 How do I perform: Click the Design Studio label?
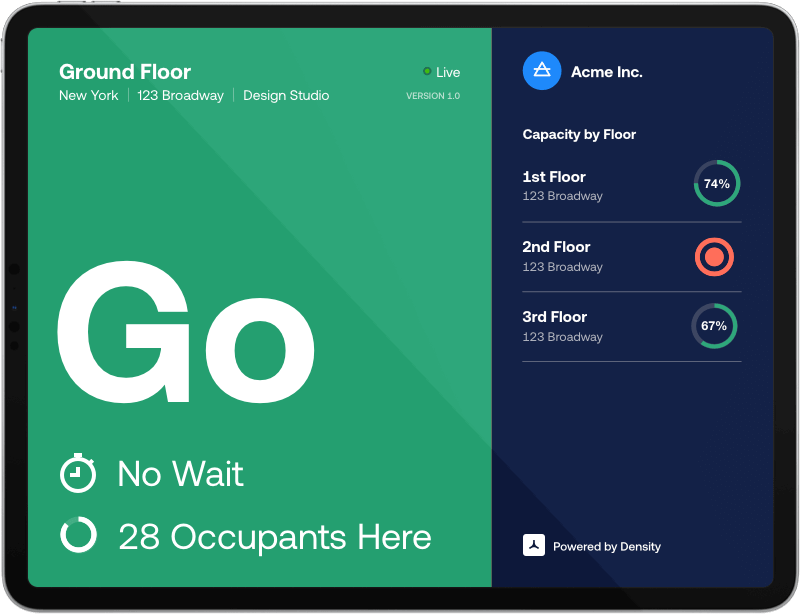pos(286,95)
